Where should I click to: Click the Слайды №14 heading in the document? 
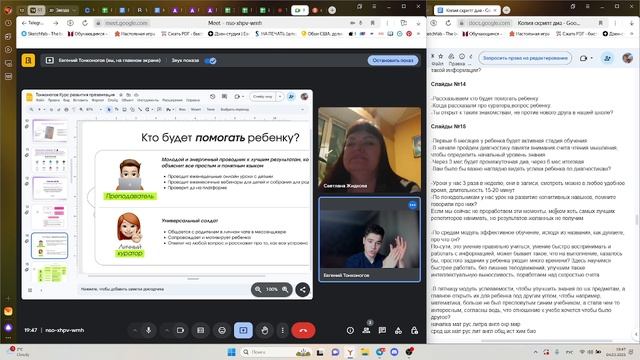[448, 84]
